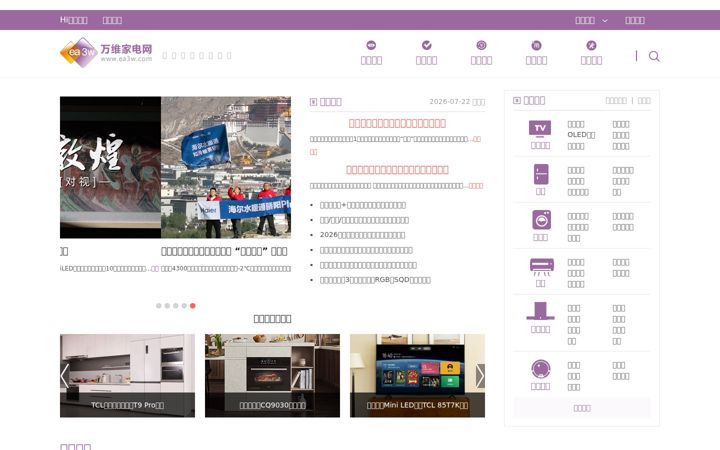Go to first slide with carousel dot
This screenshot has width=720, height=450.
pyautogui.click(x=158, y=306)
